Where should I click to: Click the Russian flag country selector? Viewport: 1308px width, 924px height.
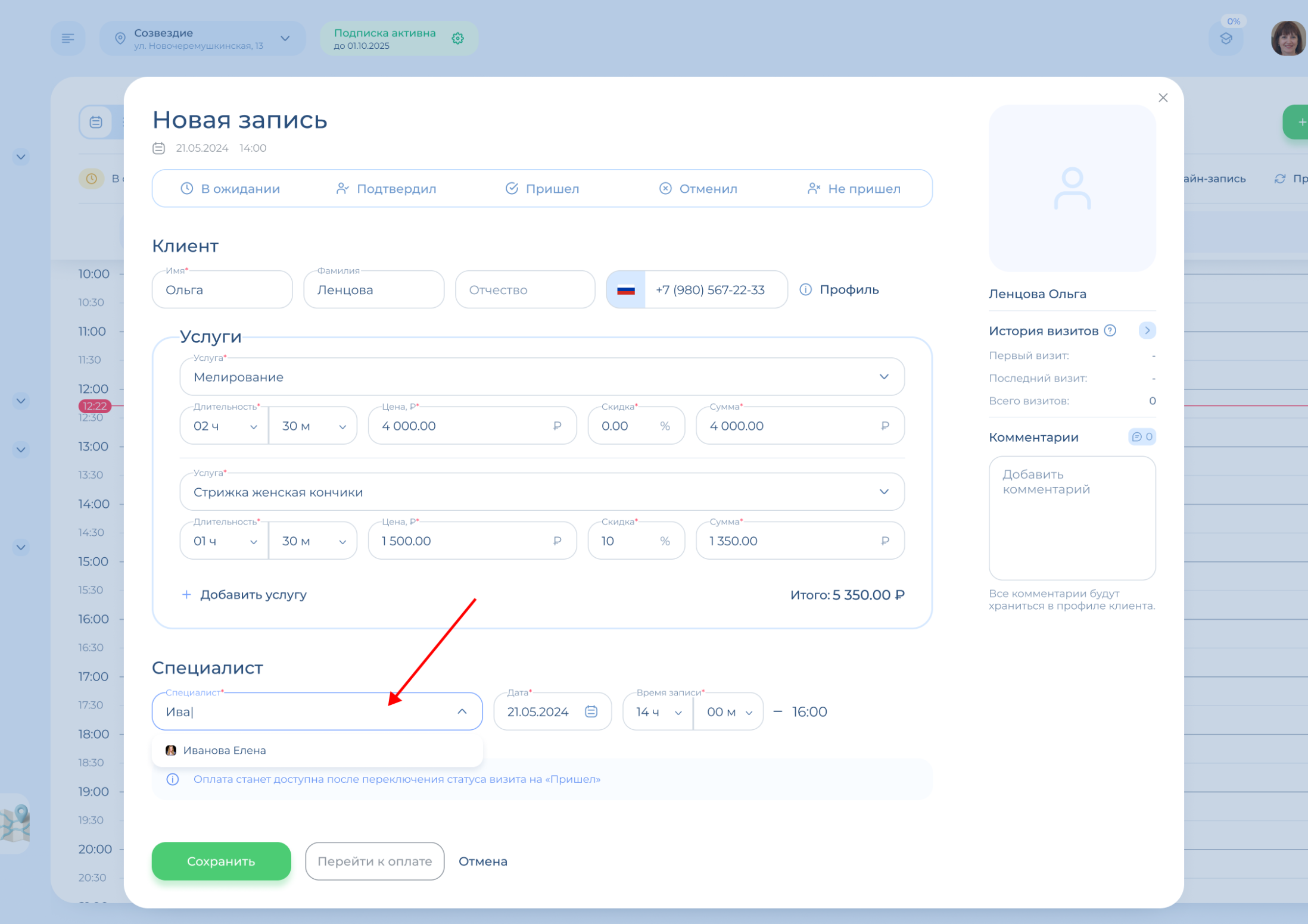tap(626, 290)
